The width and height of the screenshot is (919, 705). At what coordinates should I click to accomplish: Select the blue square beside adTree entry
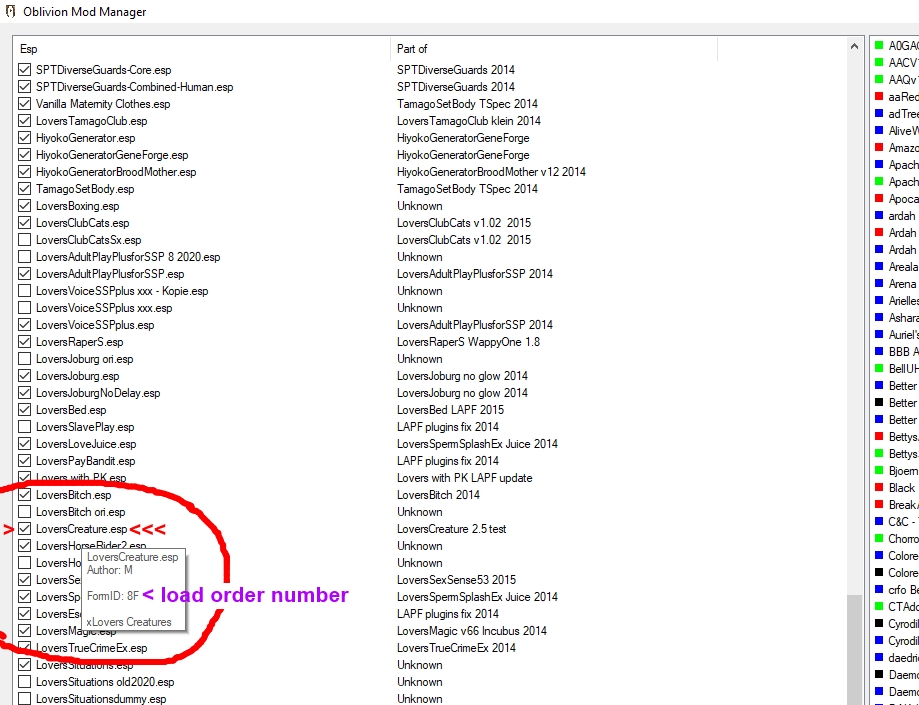[879, 113]
